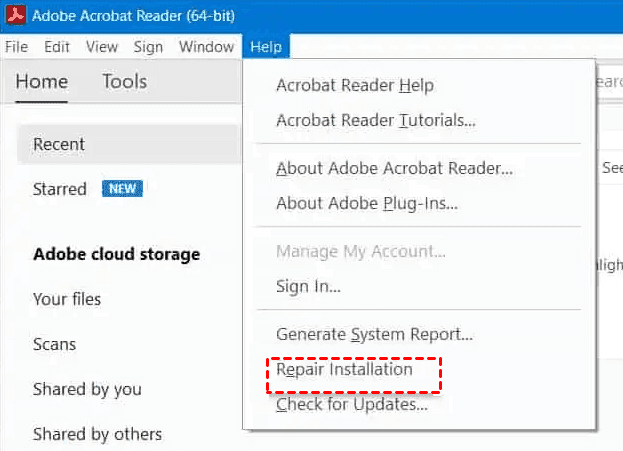Open the Edit menu

point(57,47)
